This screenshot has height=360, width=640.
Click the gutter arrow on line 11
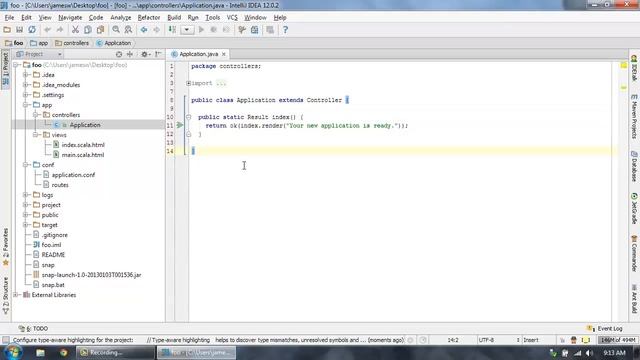click(x=180, y=125)
